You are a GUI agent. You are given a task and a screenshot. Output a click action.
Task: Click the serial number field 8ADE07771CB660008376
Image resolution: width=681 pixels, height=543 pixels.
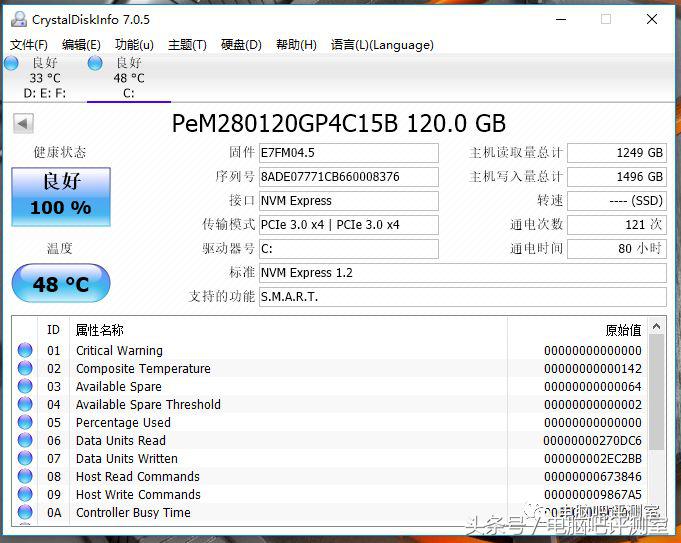click(x=349, y=177)
